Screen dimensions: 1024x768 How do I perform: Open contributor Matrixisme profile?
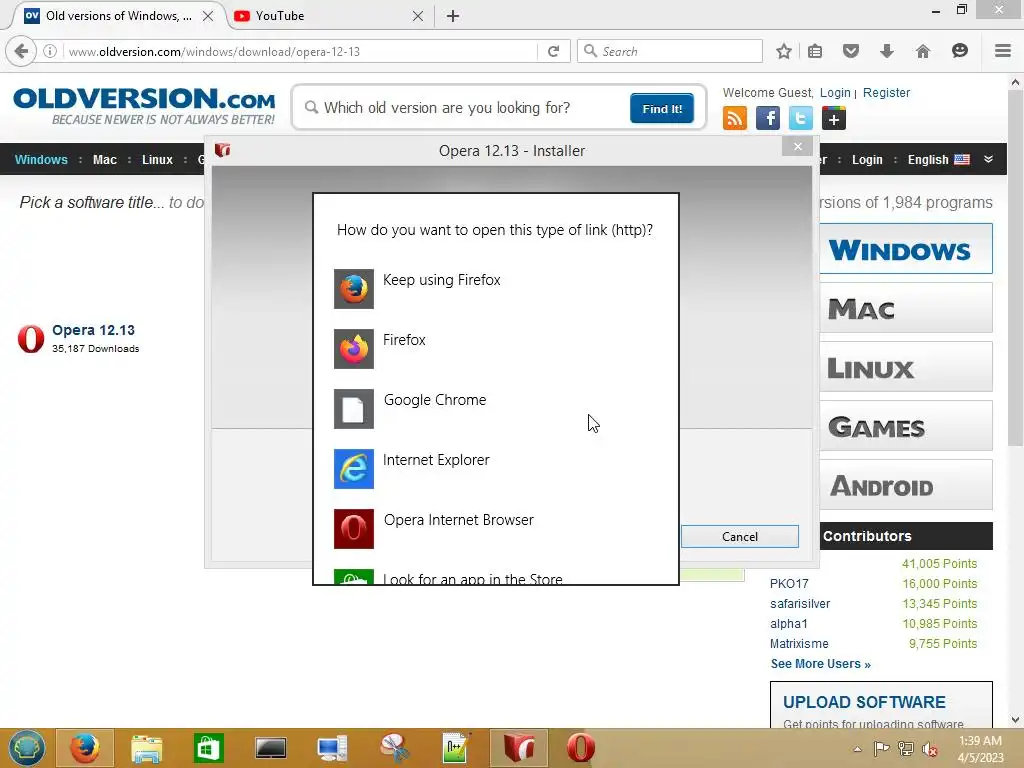point(799,643)
